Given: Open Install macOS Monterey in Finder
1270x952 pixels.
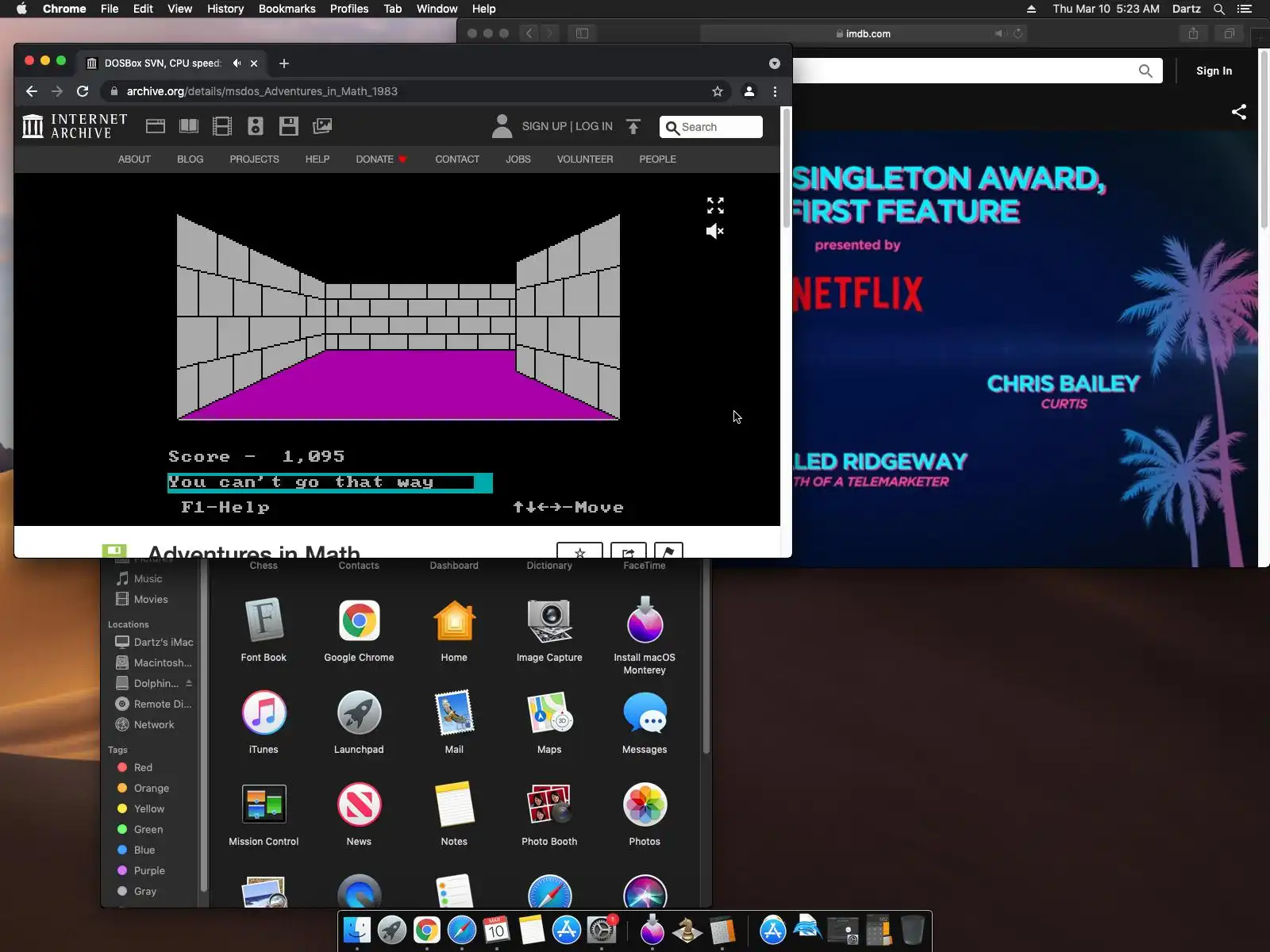Looking at the screenshot, I should click(x=645, y=636).
